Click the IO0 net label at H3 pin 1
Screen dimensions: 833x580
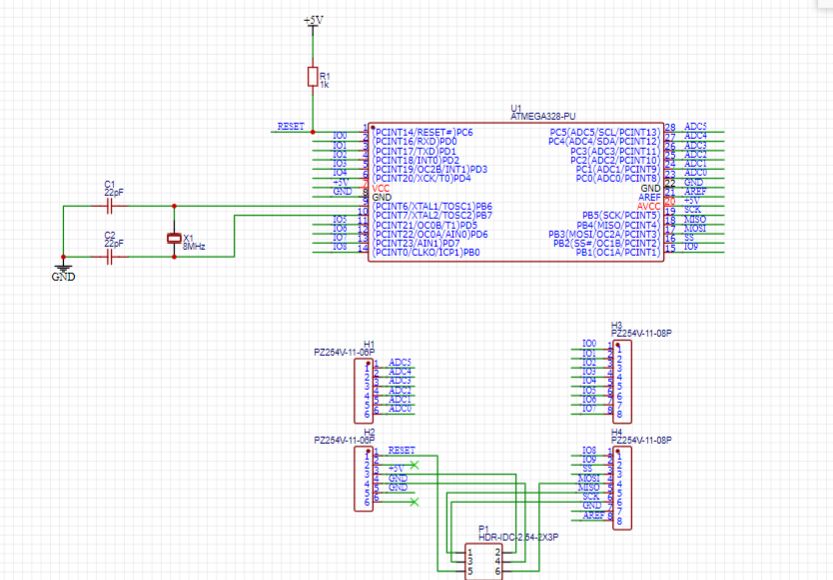tap(589, 344)
